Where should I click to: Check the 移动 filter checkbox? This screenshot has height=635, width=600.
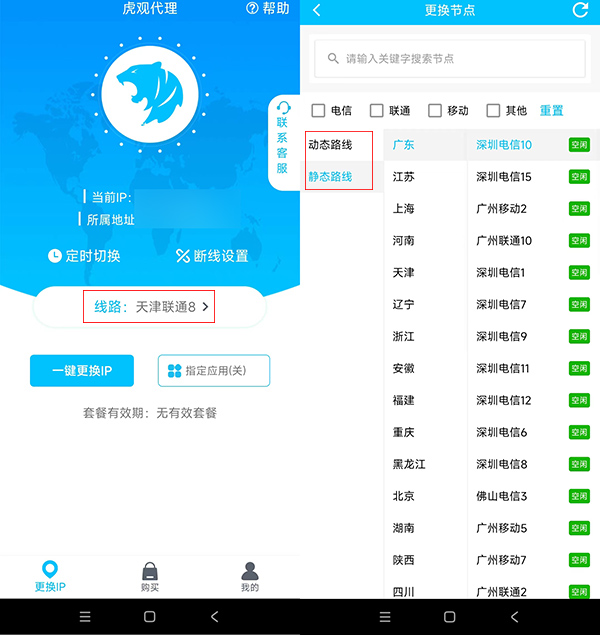pos(435,111)
